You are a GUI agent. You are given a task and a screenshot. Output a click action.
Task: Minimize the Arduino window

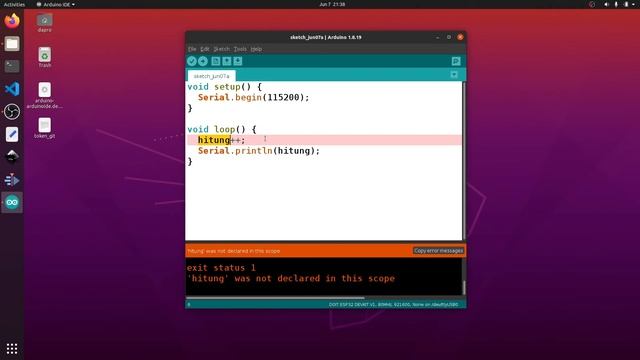coord(438,37)
